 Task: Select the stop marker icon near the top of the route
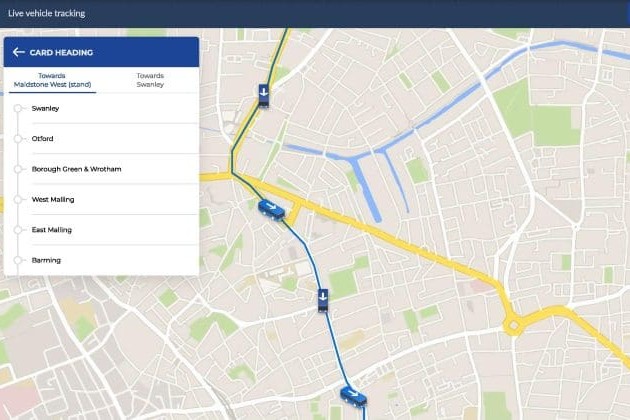264,95
